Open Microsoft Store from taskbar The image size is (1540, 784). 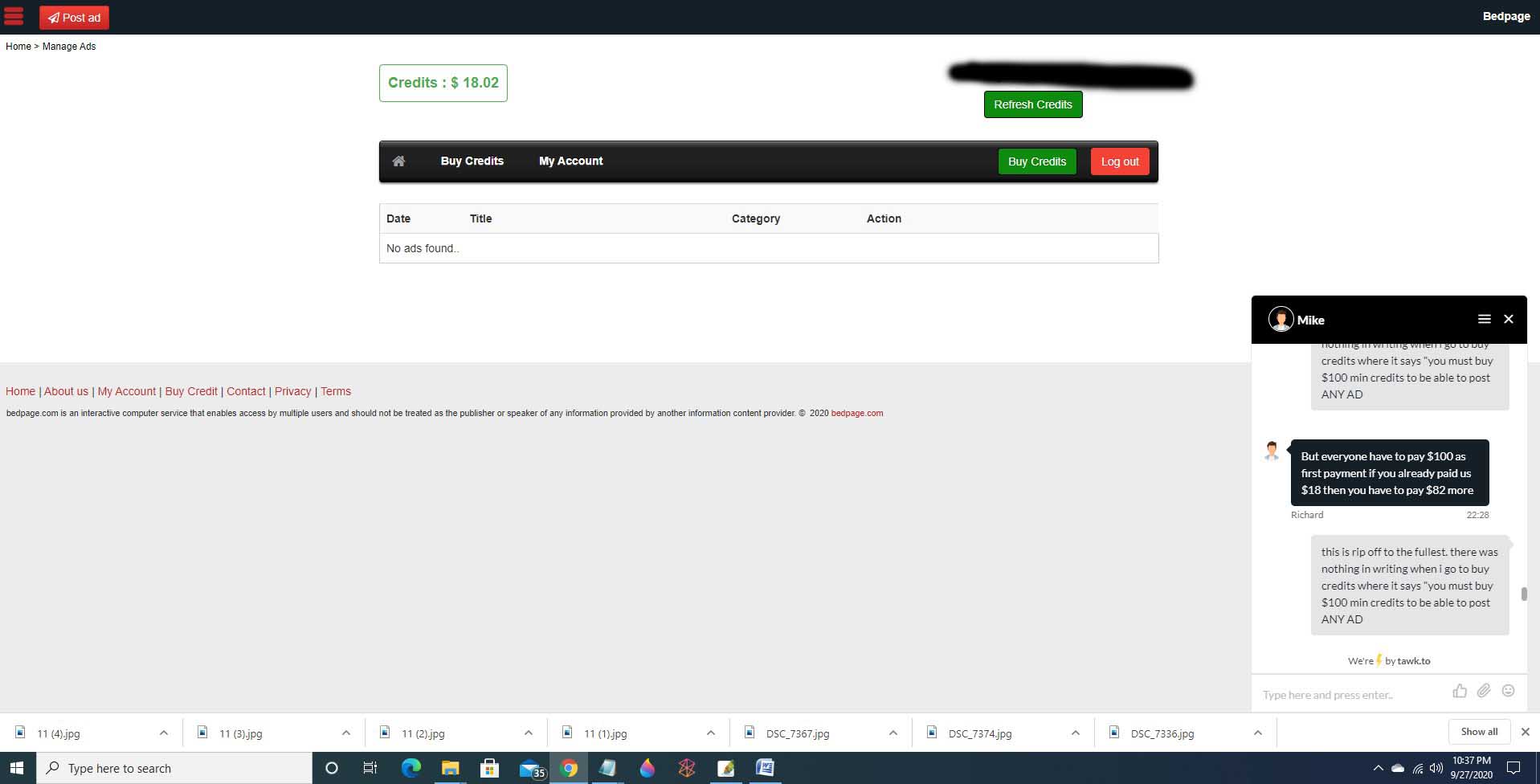489,768
